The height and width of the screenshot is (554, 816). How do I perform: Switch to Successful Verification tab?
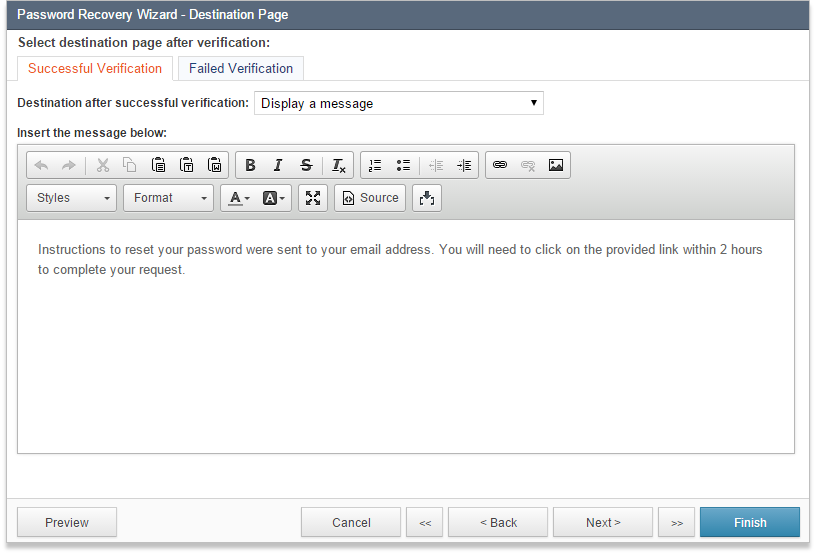point(95,69)
